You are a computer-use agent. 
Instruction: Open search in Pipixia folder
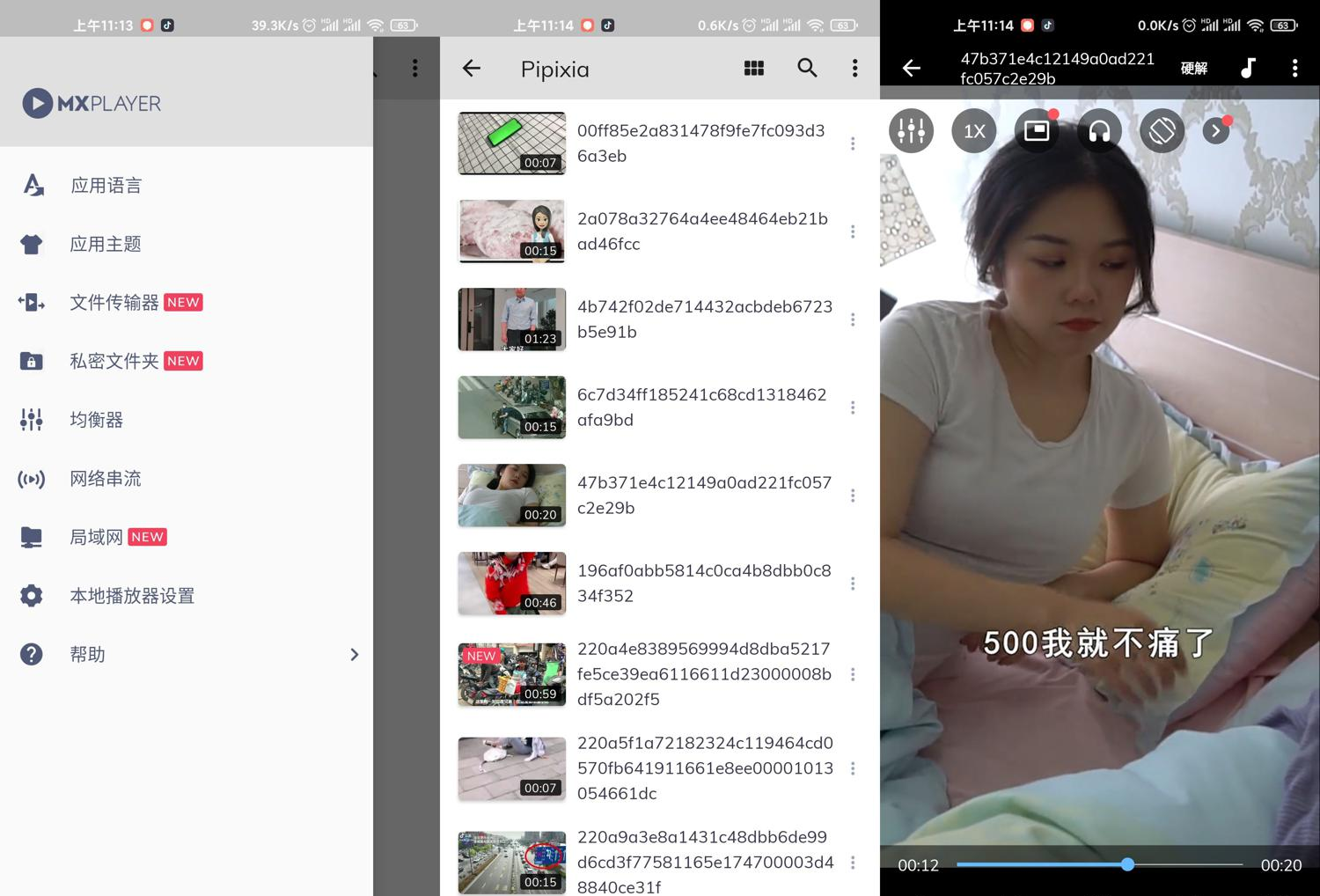tap(807, 68)
